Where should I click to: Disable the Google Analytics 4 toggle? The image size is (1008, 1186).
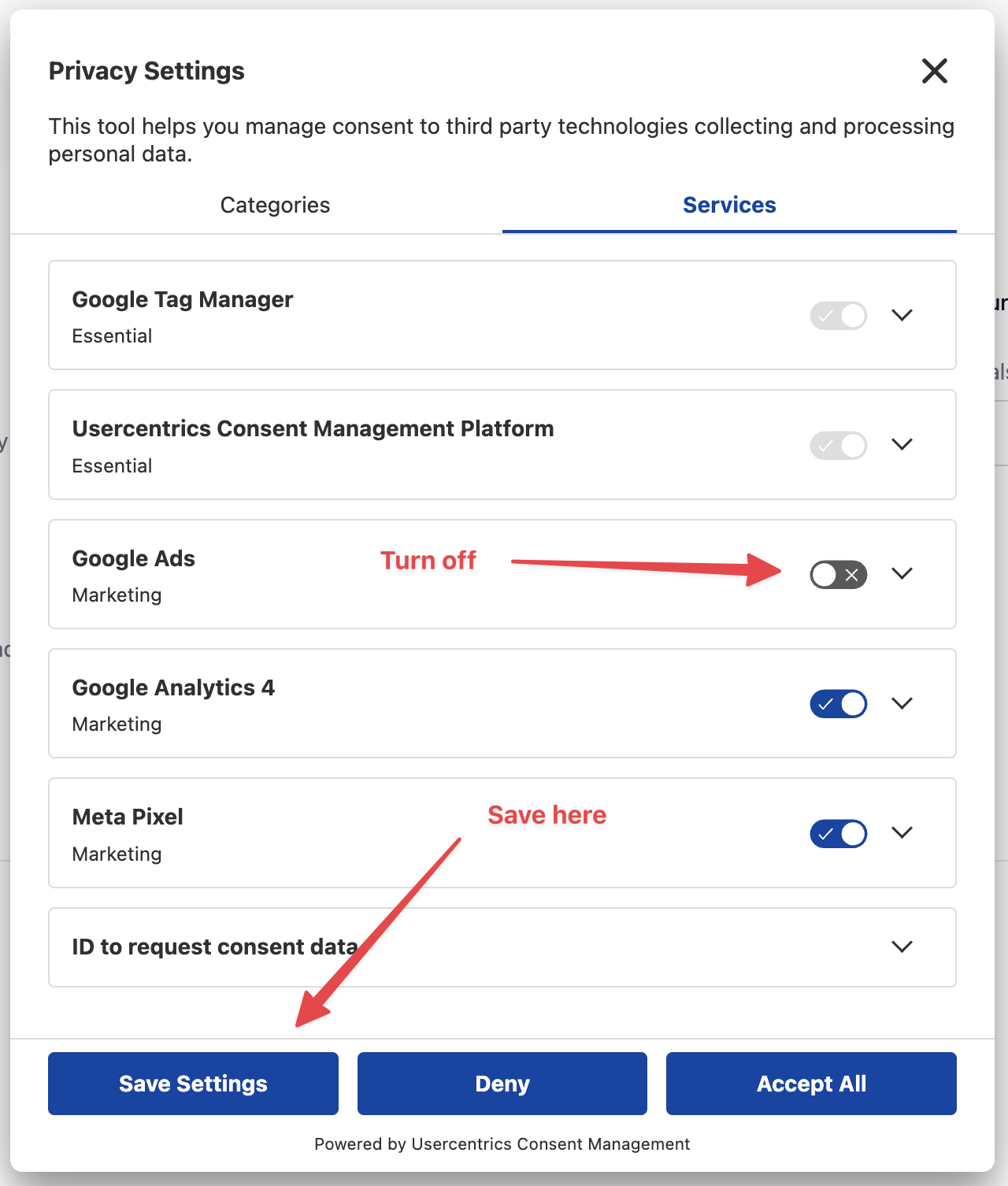pos(838,704)
